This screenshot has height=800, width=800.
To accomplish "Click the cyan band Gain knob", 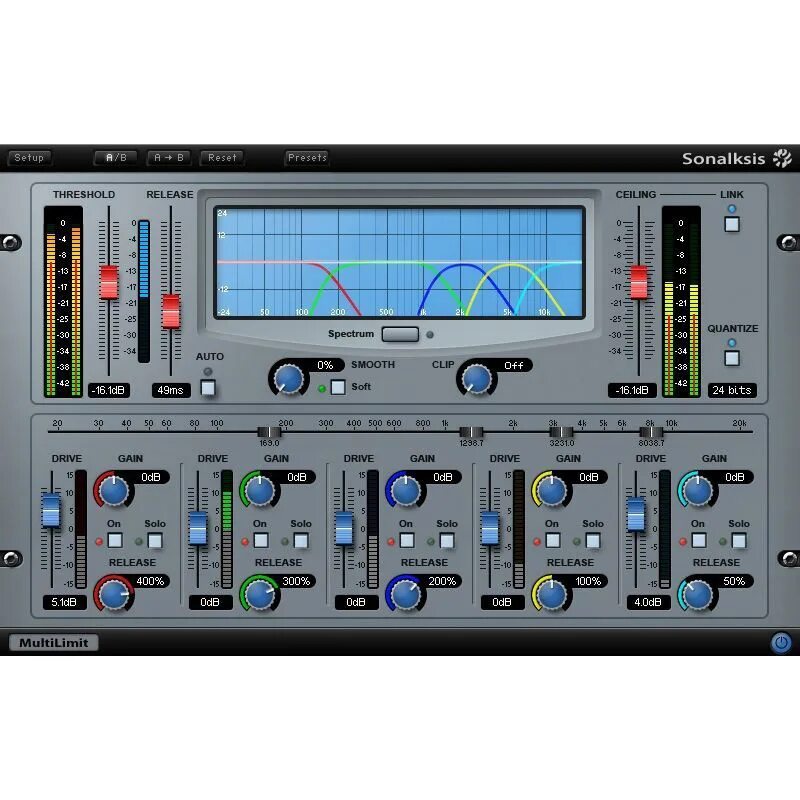I will tap(697, 491).
